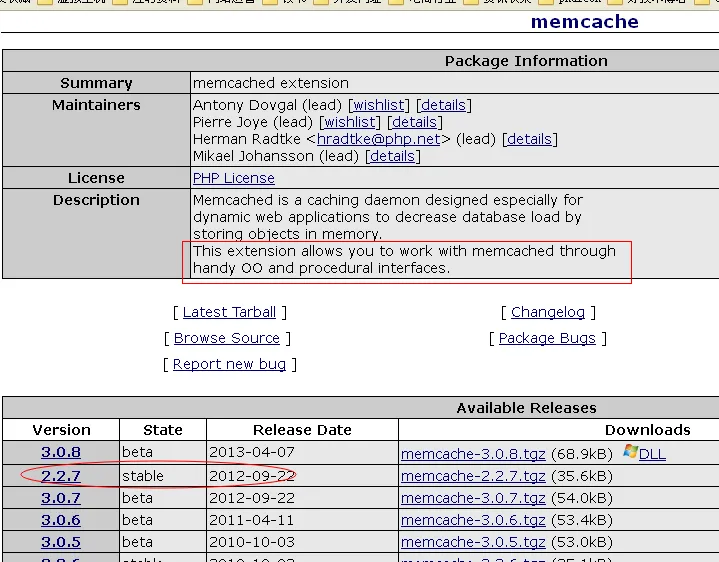Open Mikael Johansson's details link

click(393, 156)
